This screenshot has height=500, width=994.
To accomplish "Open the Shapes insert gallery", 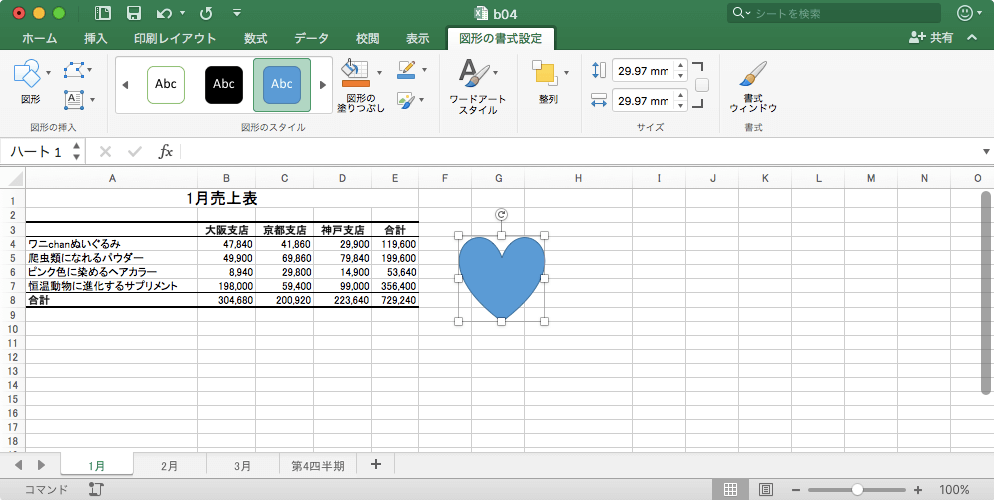I will (x=27, y=74).
